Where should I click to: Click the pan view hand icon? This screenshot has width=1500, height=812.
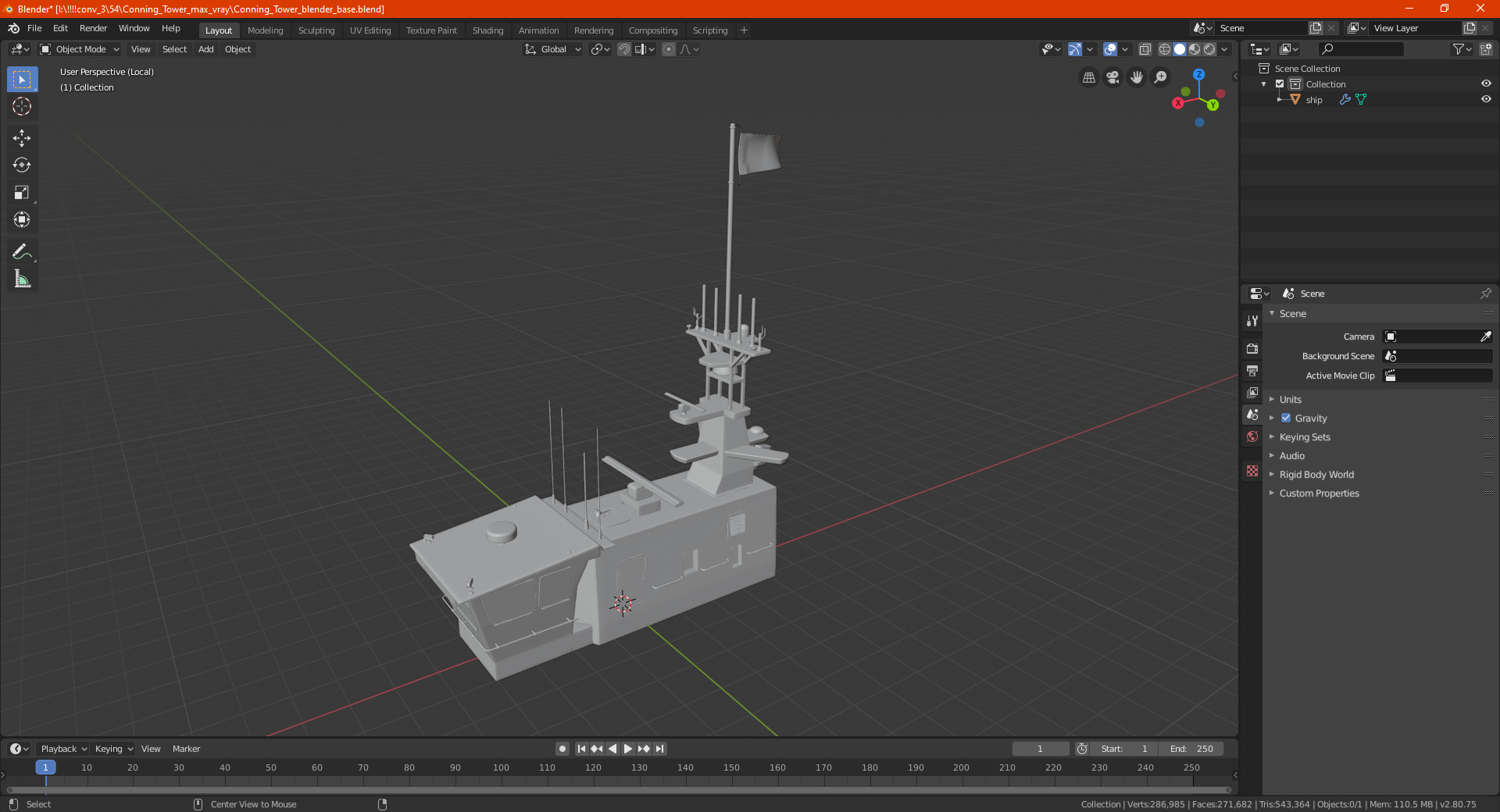[1137, 77]
